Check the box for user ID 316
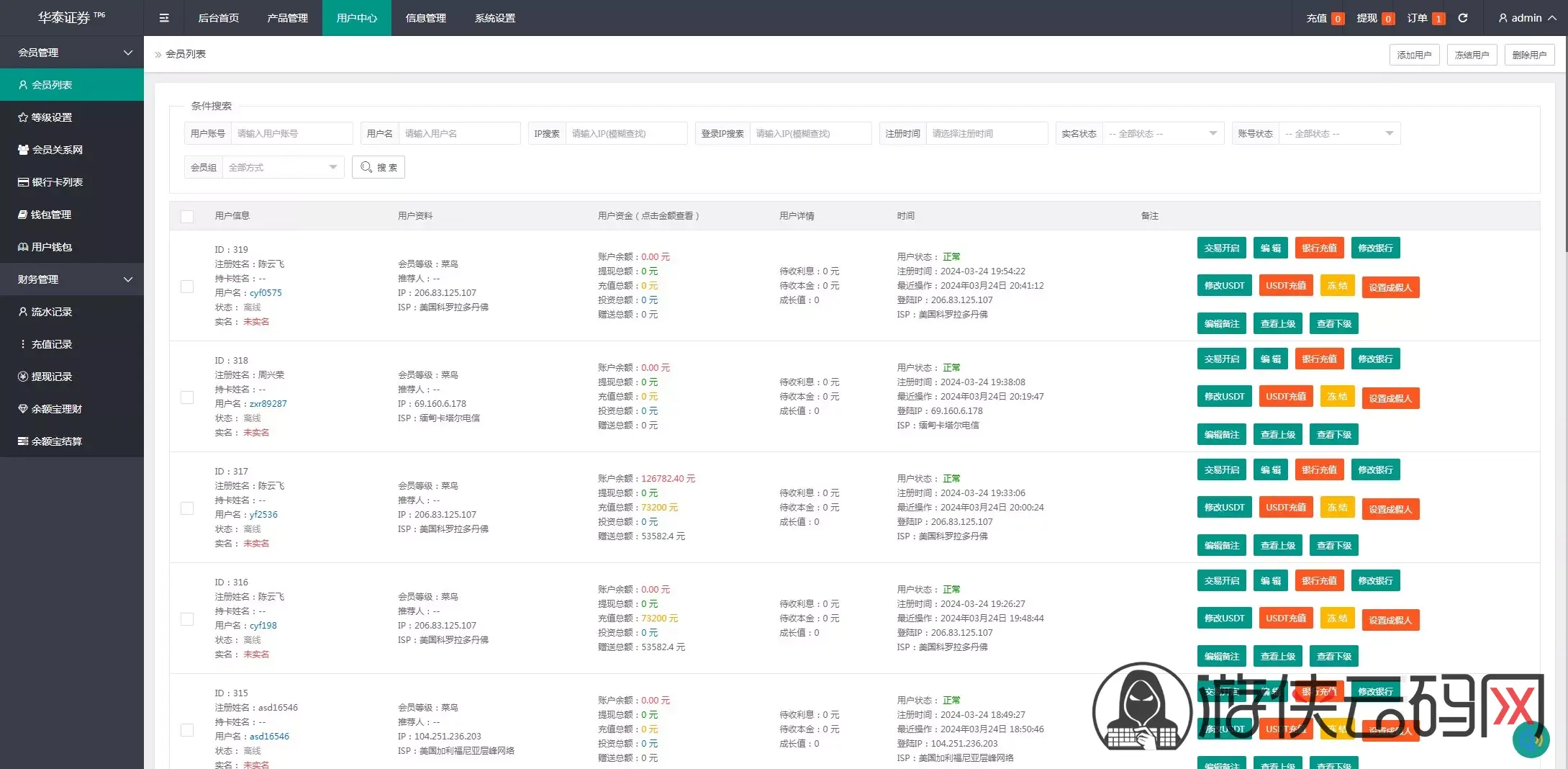1568x769 pixels. click(187, 619)
